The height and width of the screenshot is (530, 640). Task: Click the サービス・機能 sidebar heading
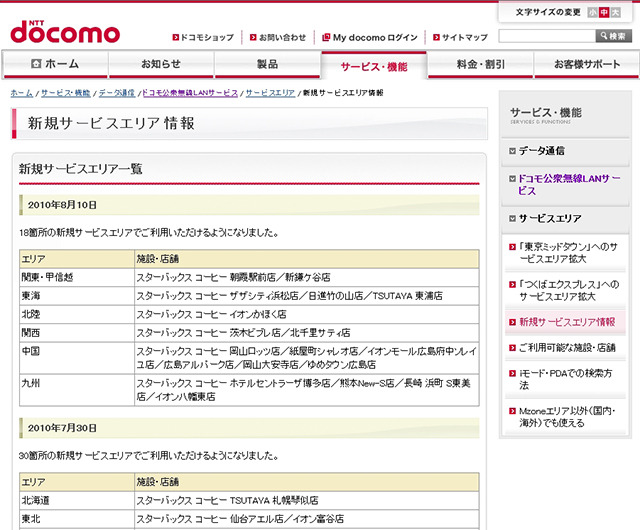tap(545, 115)
